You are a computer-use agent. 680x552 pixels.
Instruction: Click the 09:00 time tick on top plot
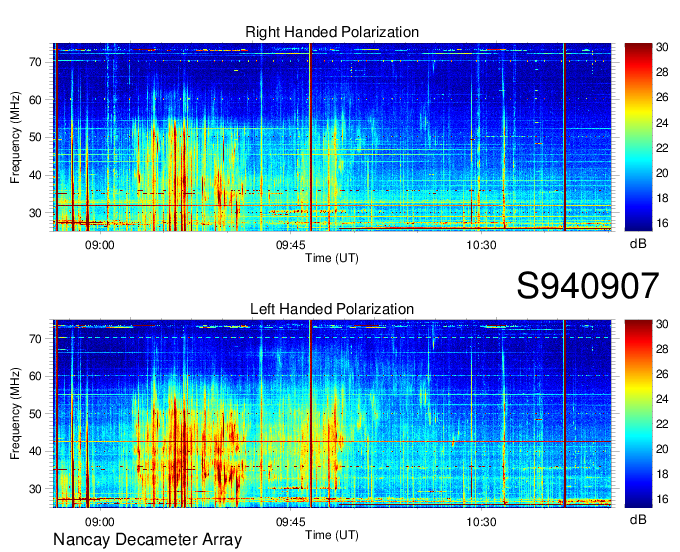(100, 245)
